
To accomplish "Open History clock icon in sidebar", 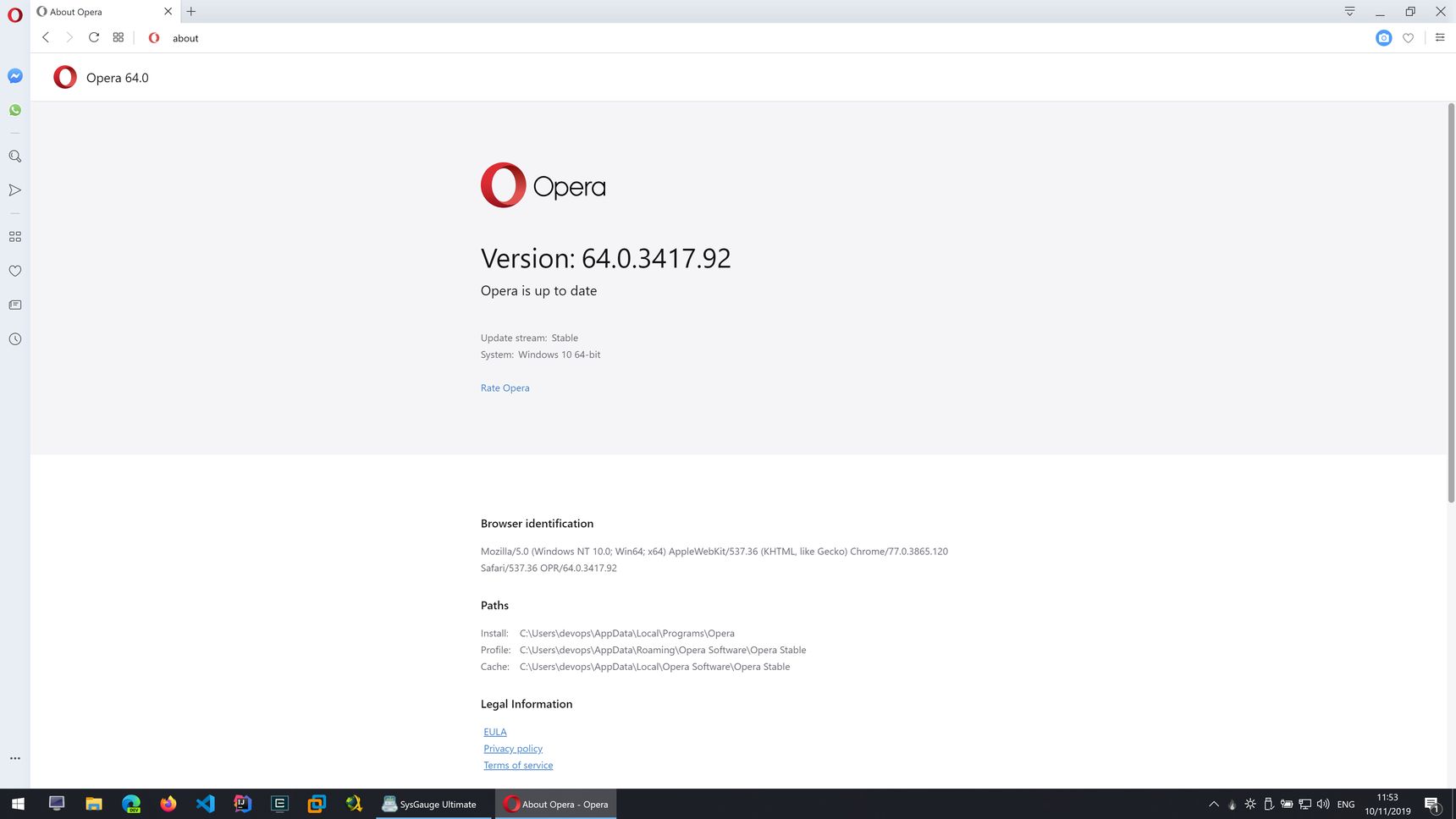I will point(15,339).
